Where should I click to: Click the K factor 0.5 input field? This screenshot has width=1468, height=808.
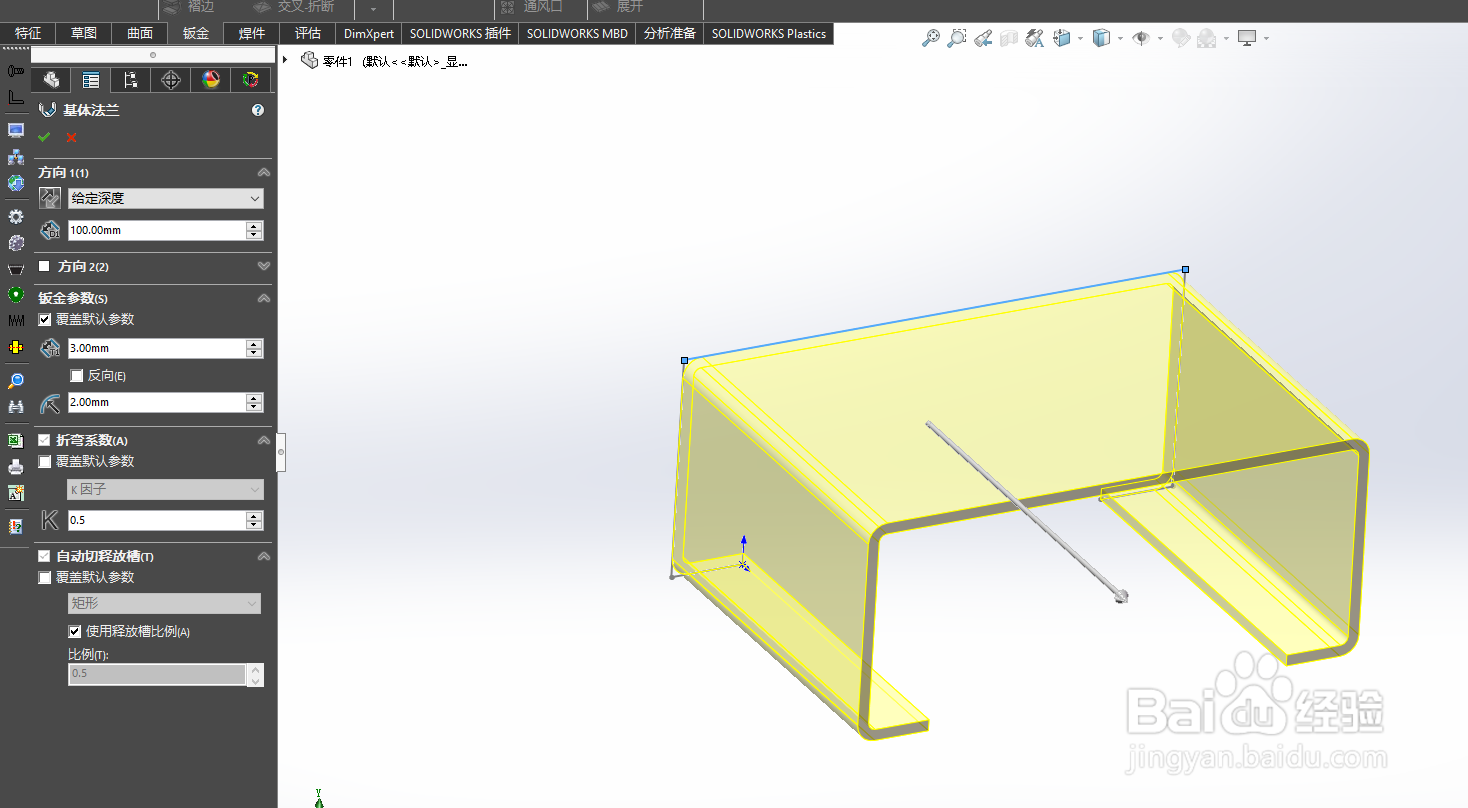(x=157, y=520)
